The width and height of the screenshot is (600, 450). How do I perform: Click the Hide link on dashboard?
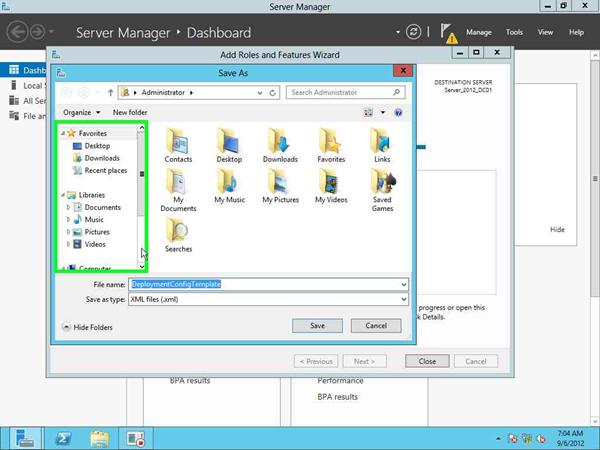557,230
